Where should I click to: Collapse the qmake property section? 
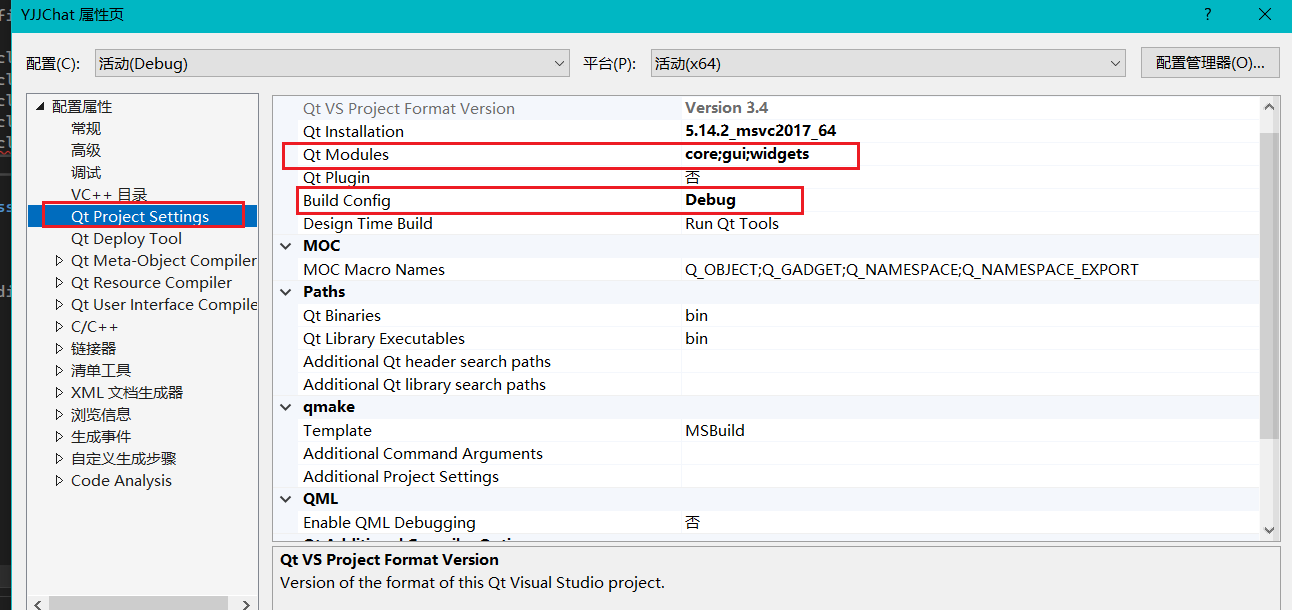[288, 407]
